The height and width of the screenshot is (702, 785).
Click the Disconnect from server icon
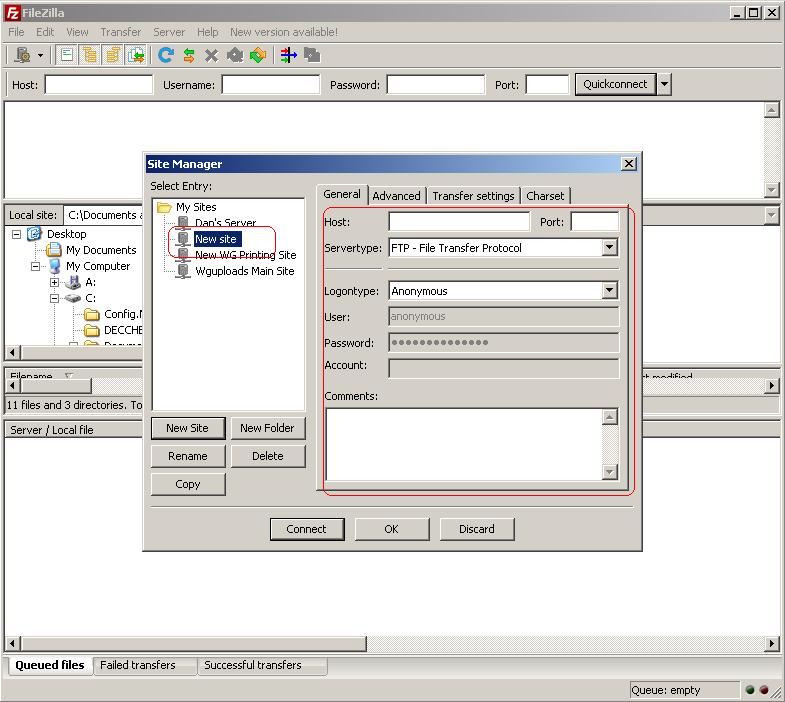(x=234, y=55)
